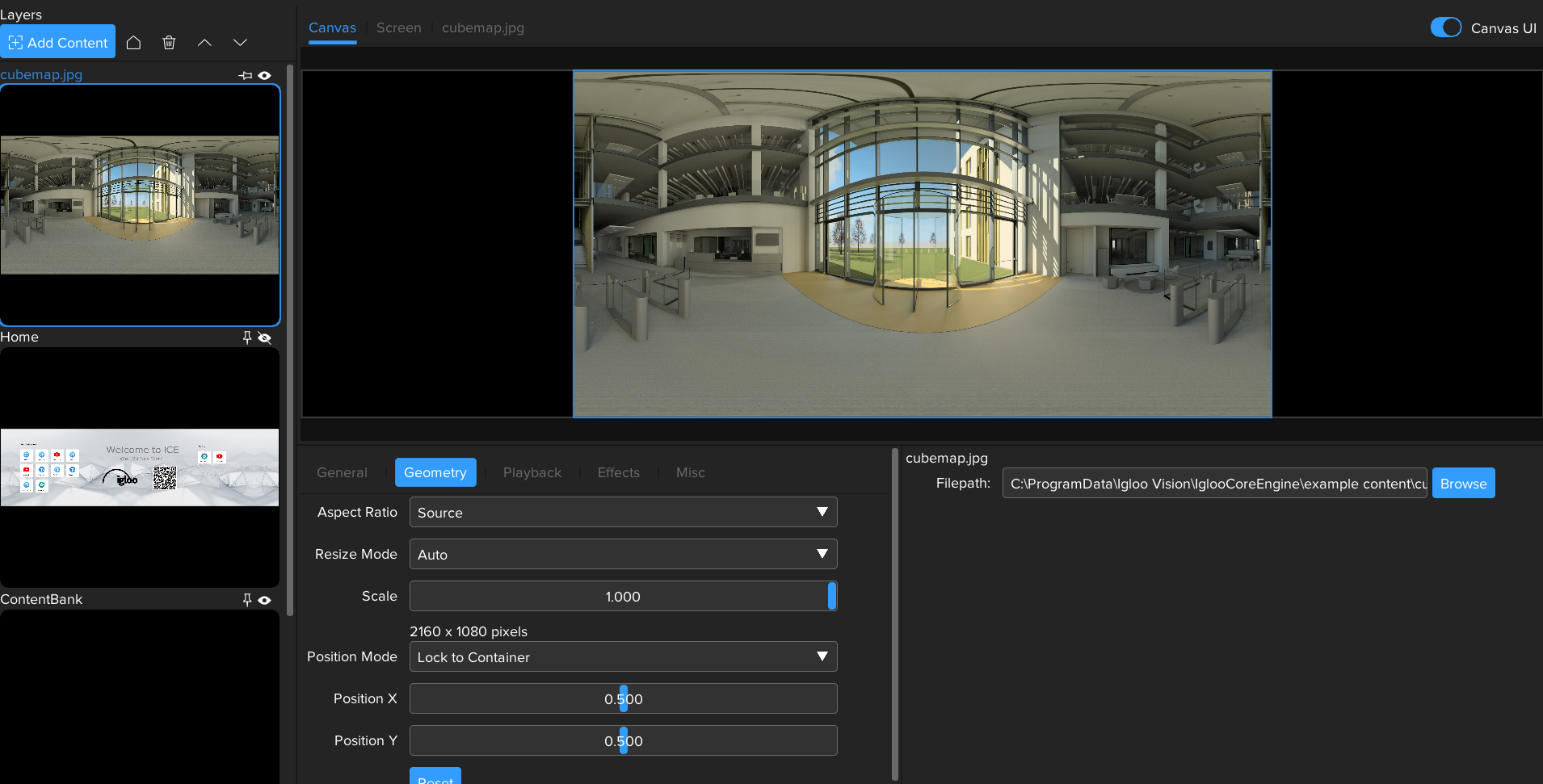
Task: Open the Position Mode dropdown
Action: (623, 656)
